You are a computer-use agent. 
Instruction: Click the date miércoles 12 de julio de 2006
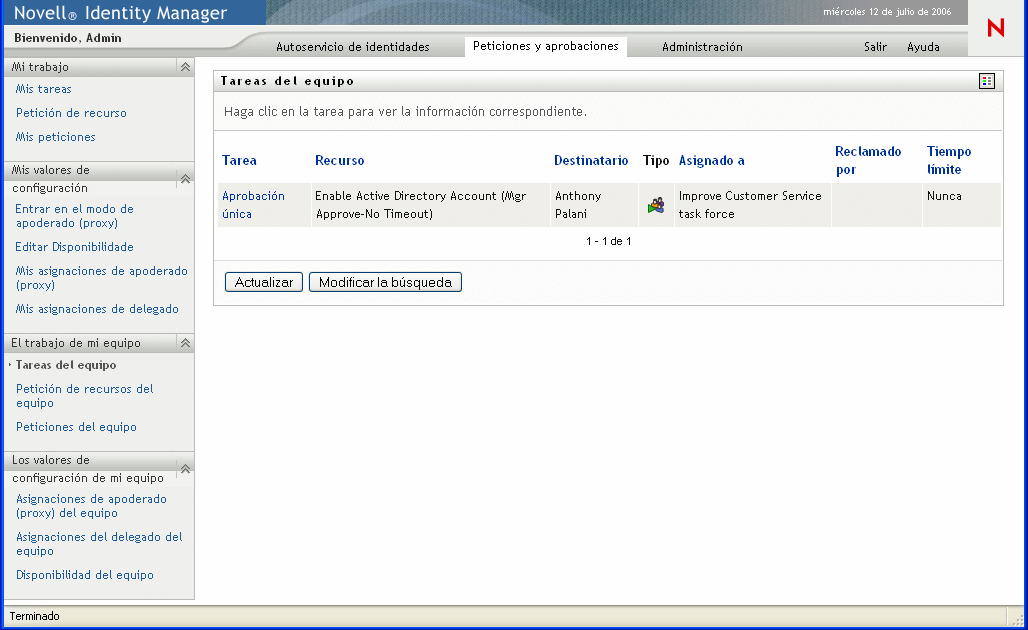click(x=887, y=12)
